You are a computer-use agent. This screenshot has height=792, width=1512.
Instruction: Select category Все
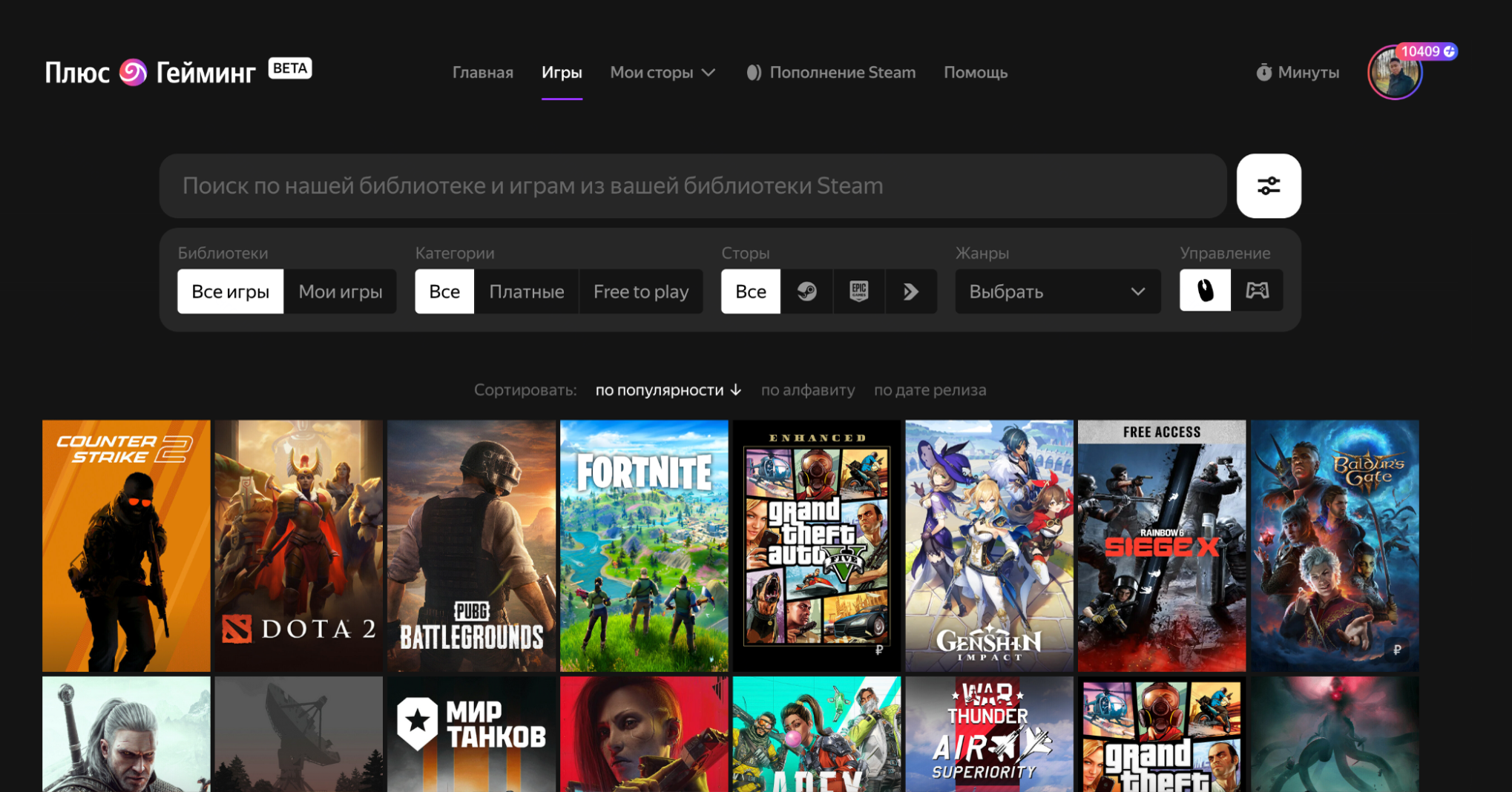[x=444, y=291]
